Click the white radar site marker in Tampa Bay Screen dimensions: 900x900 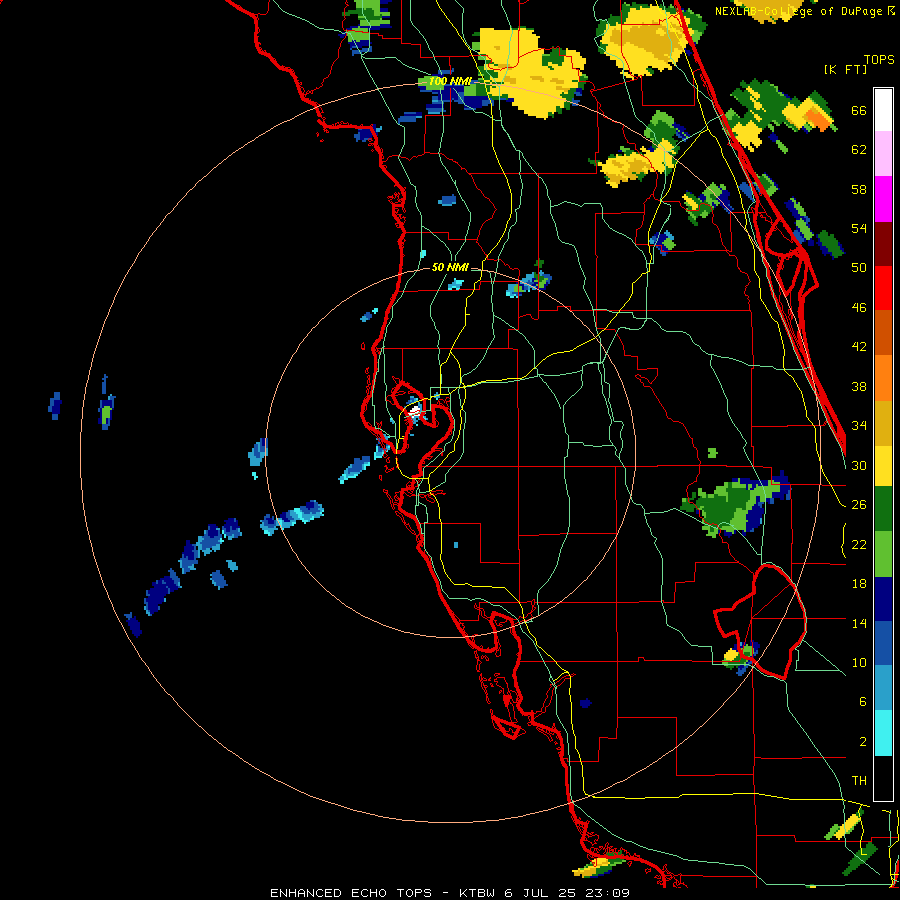[x=414, y=410]
